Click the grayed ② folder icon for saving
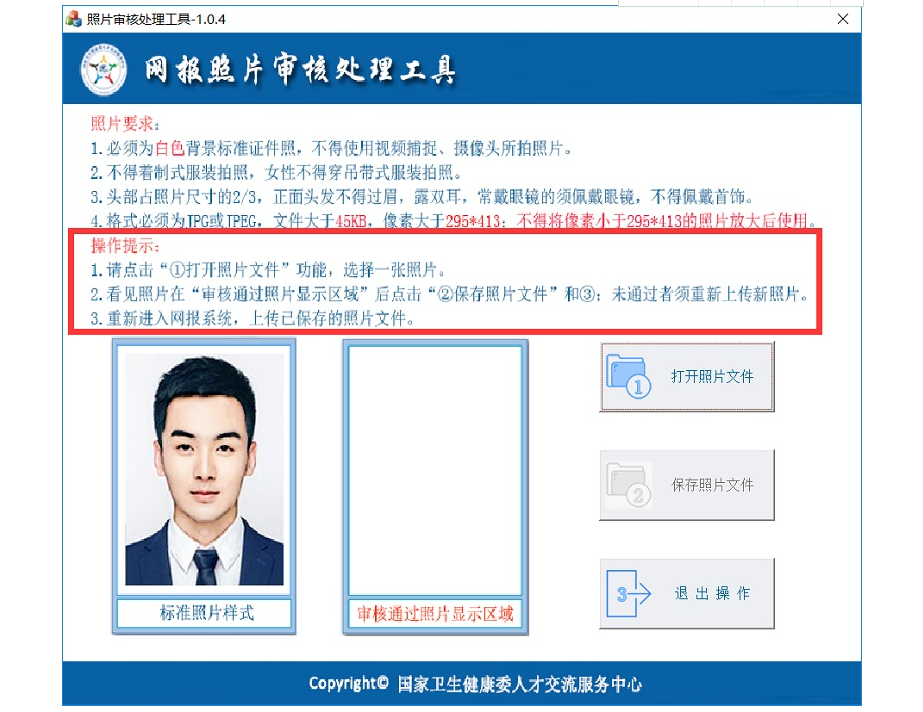The height and width of the screenshot is (712, 923). [628, 484]
